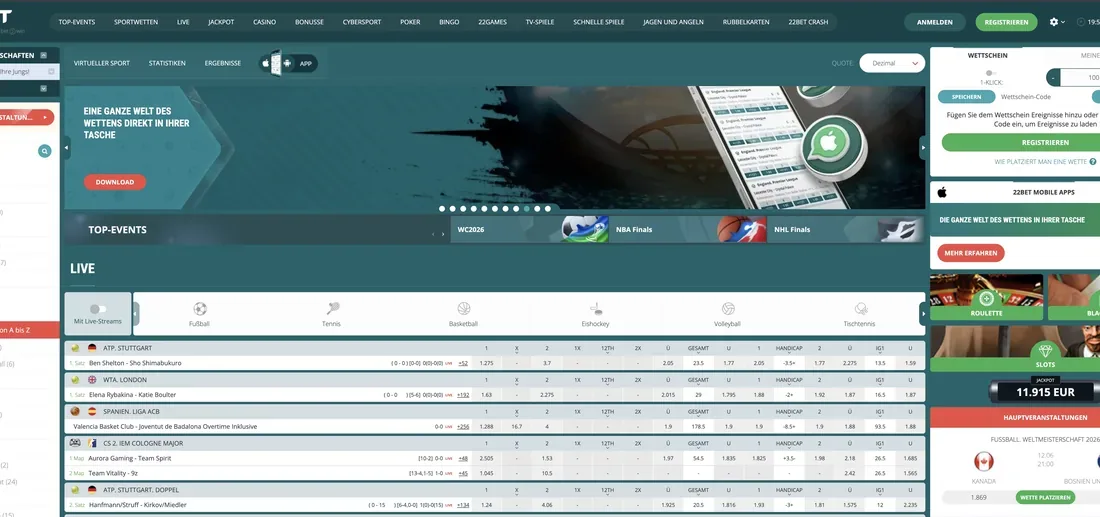This screenshot has width=1100, height=517.
Task: Click the UK flag beside WTA. LONDON
Action: point(92,380)
